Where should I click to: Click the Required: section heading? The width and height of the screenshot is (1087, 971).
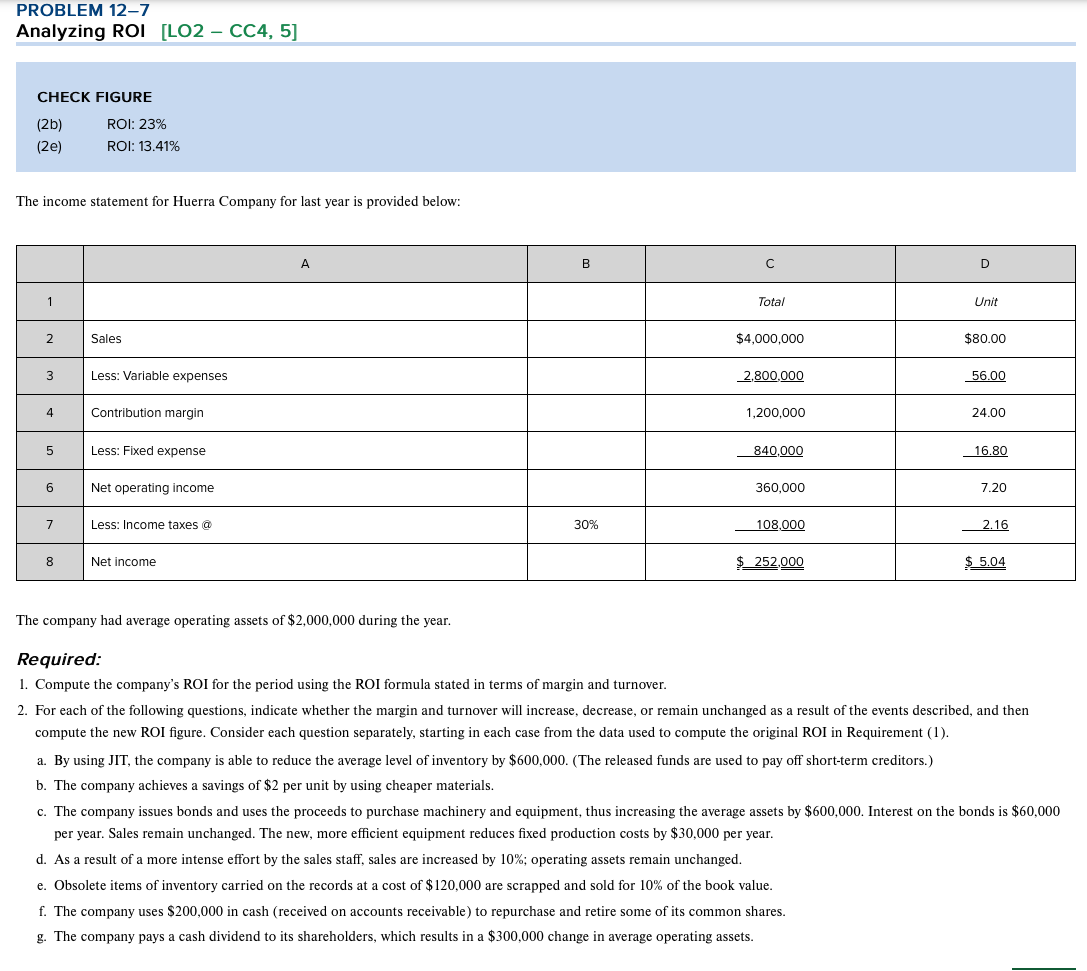tap(59, 658)
